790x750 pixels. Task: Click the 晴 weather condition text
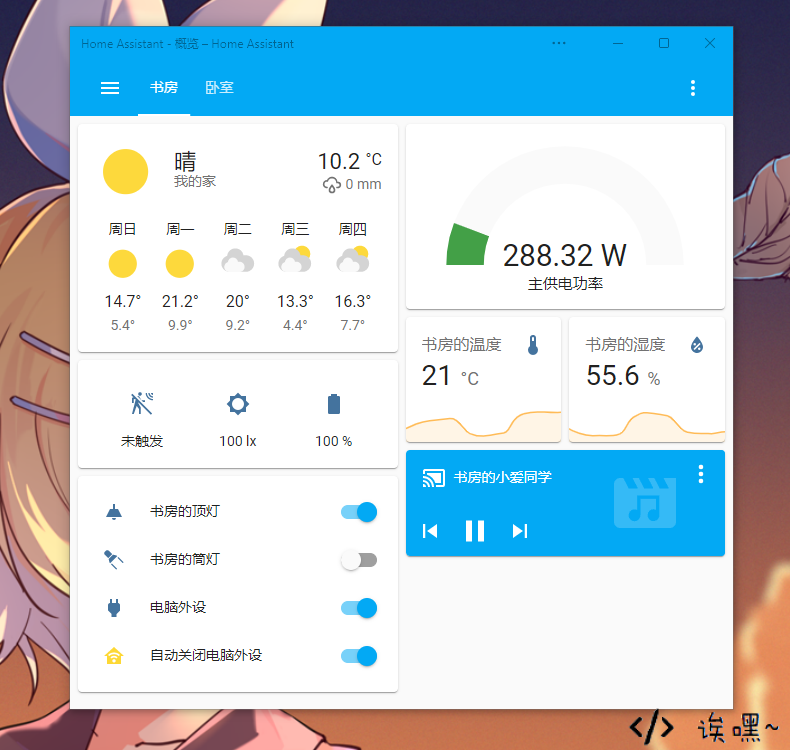(185, 162)
